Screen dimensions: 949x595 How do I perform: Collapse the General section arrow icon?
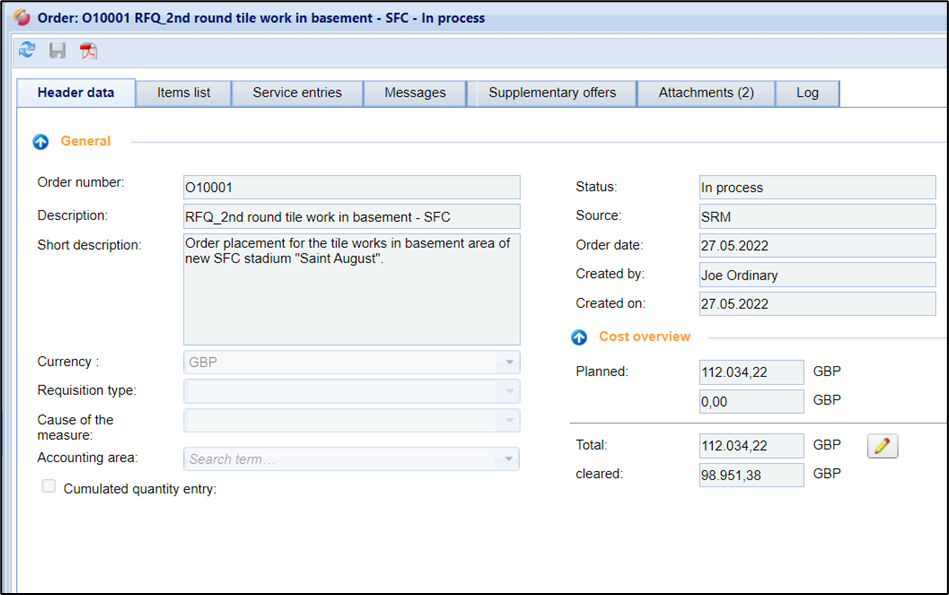pos(41,142)
